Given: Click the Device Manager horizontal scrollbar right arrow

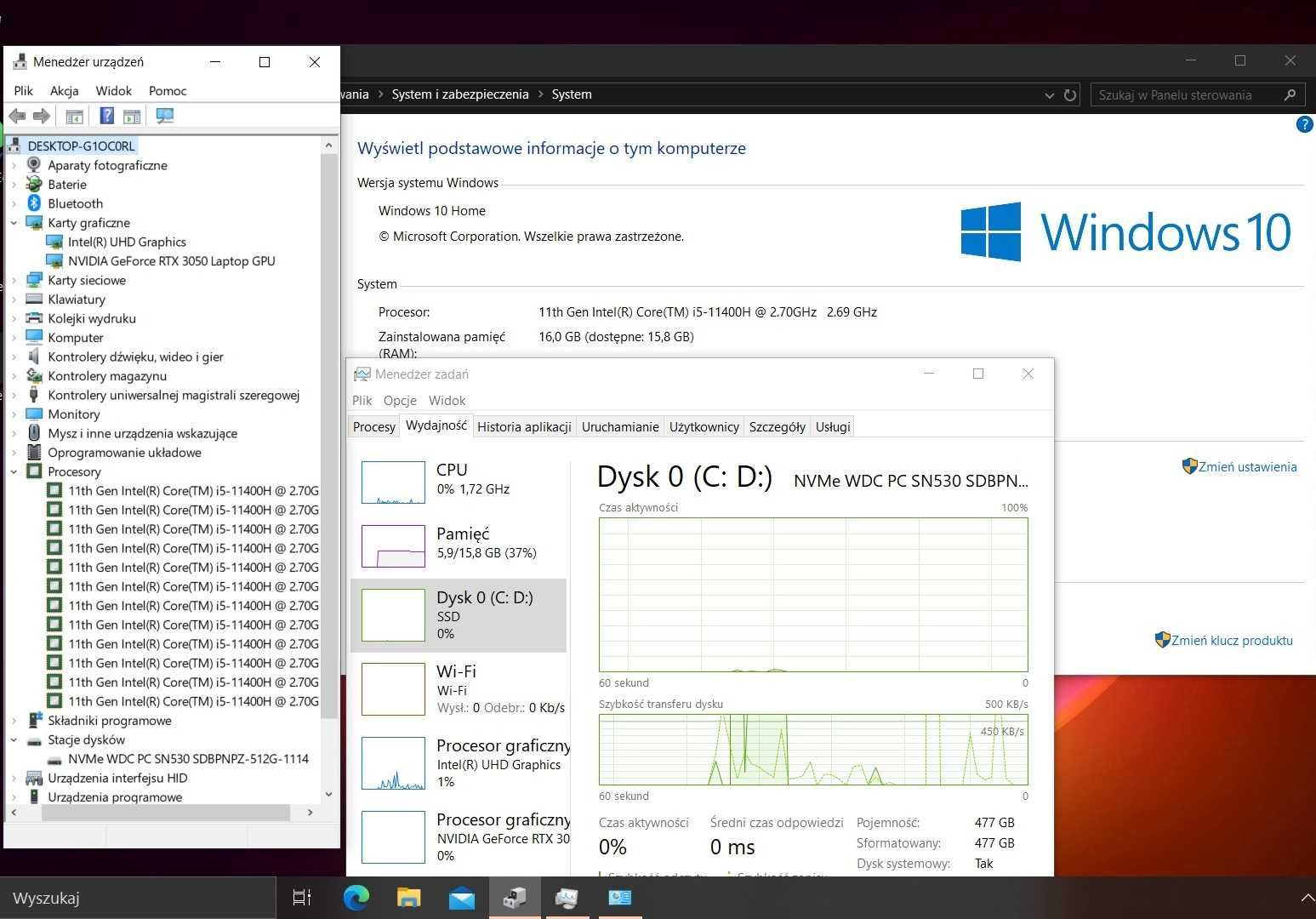Looking at the screenshot, I should 310,813.
